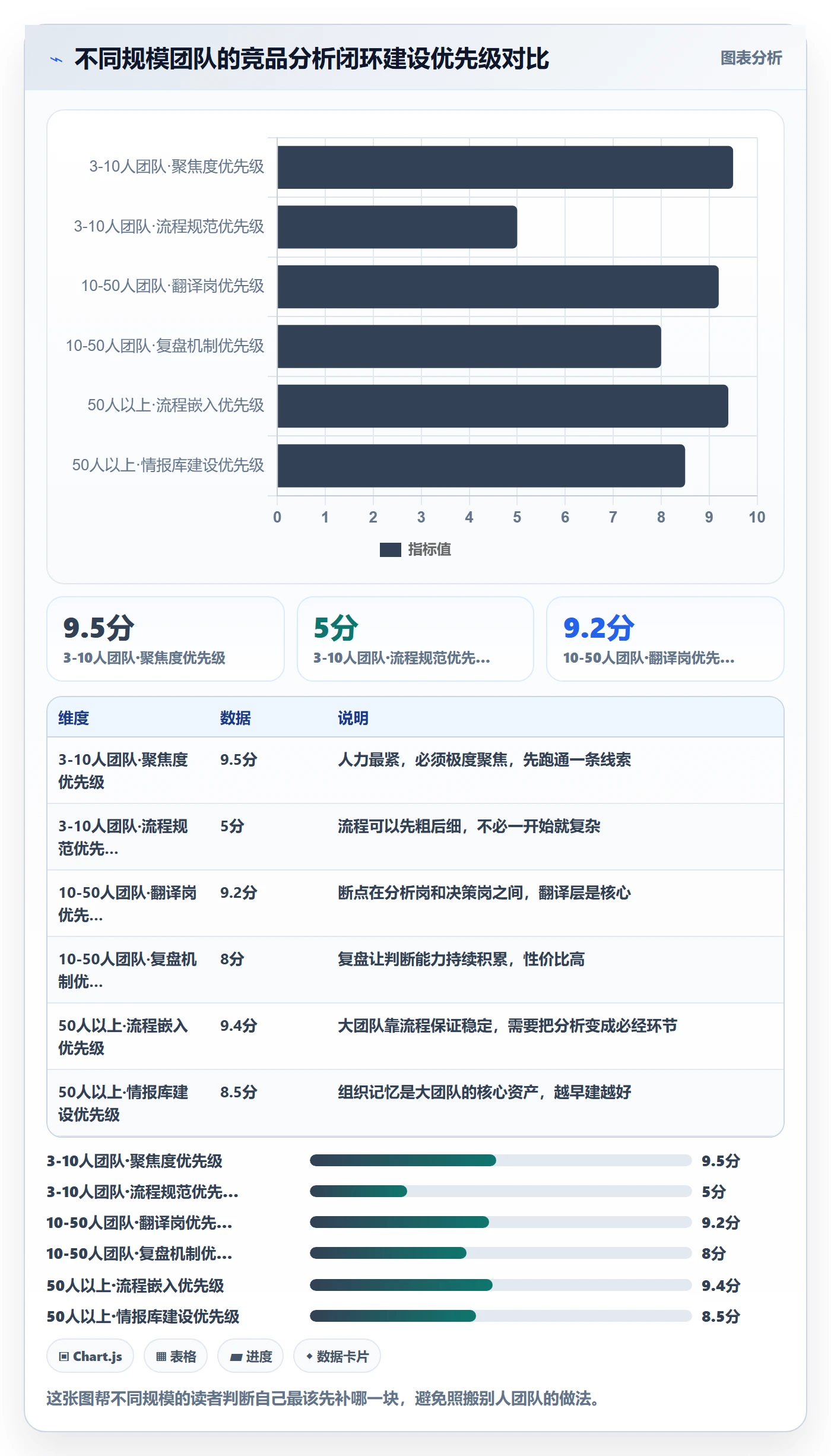
Task: Click the 8.5分 value in the table
Action: pyautogui.click(x=239, y=1092)
